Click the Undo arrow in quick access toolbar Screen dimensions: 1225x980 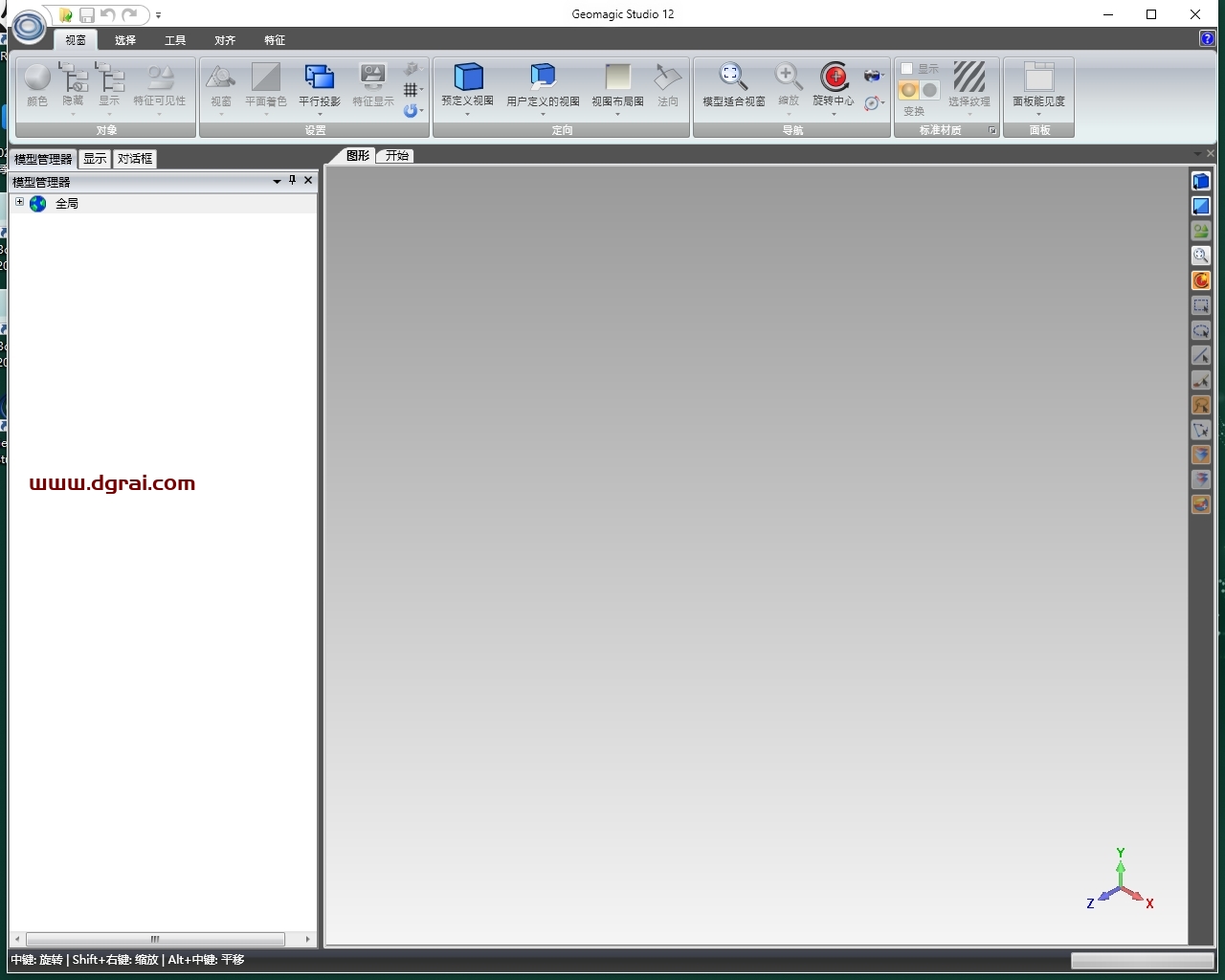tap(108, 15)
